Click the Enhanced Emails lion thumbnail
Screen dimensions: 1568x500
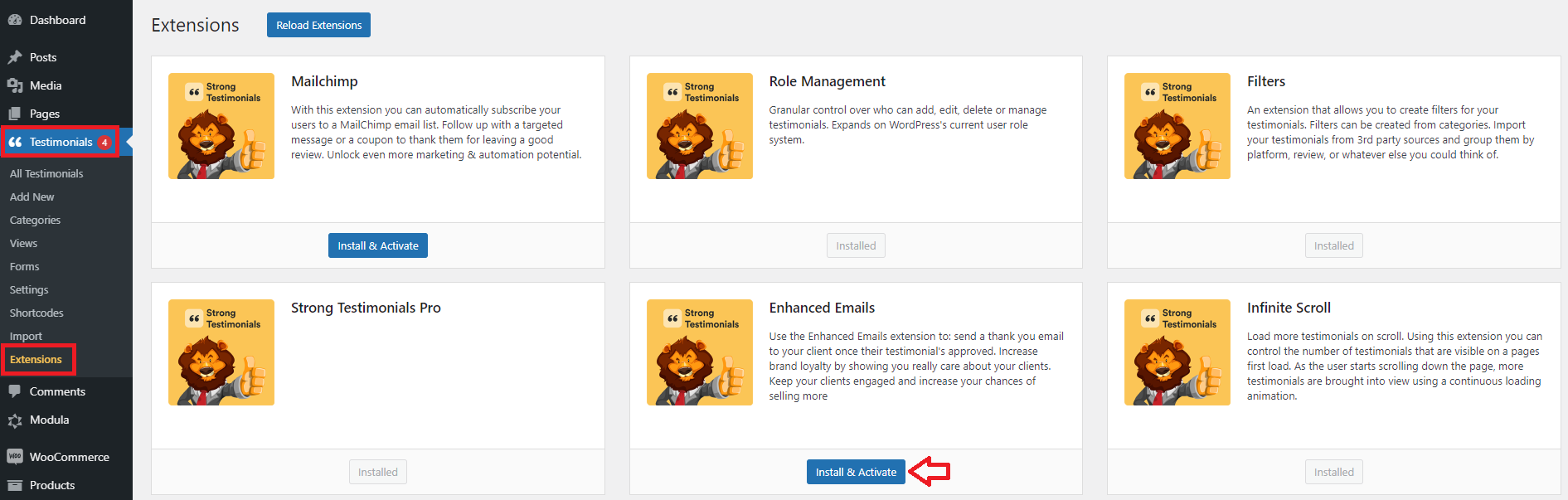[x=700, y=352]
